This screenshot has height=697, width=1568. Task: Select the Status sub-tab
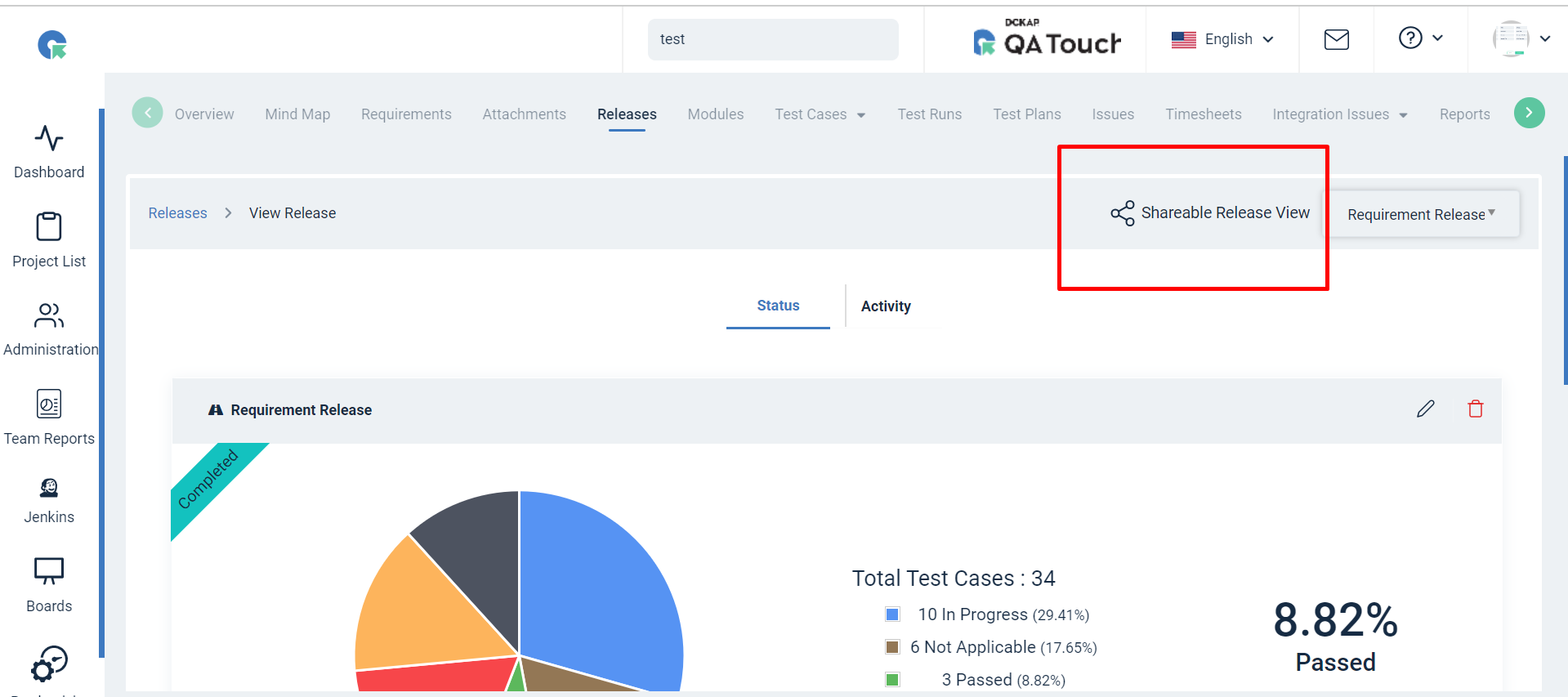point(778,306)
